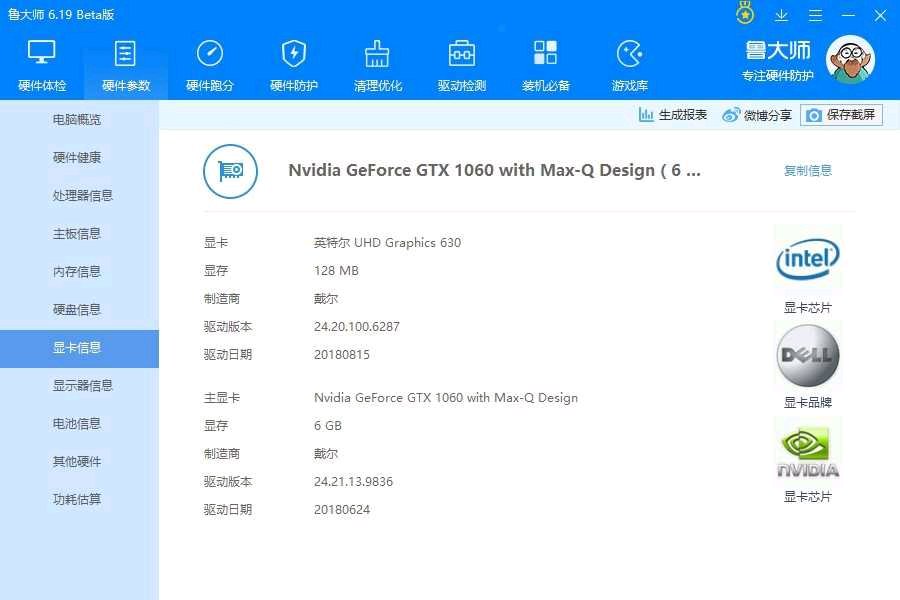This screenshot has height=600, width=900.
Task: Close the 鲁大师 window
Action: click(880, 16)
